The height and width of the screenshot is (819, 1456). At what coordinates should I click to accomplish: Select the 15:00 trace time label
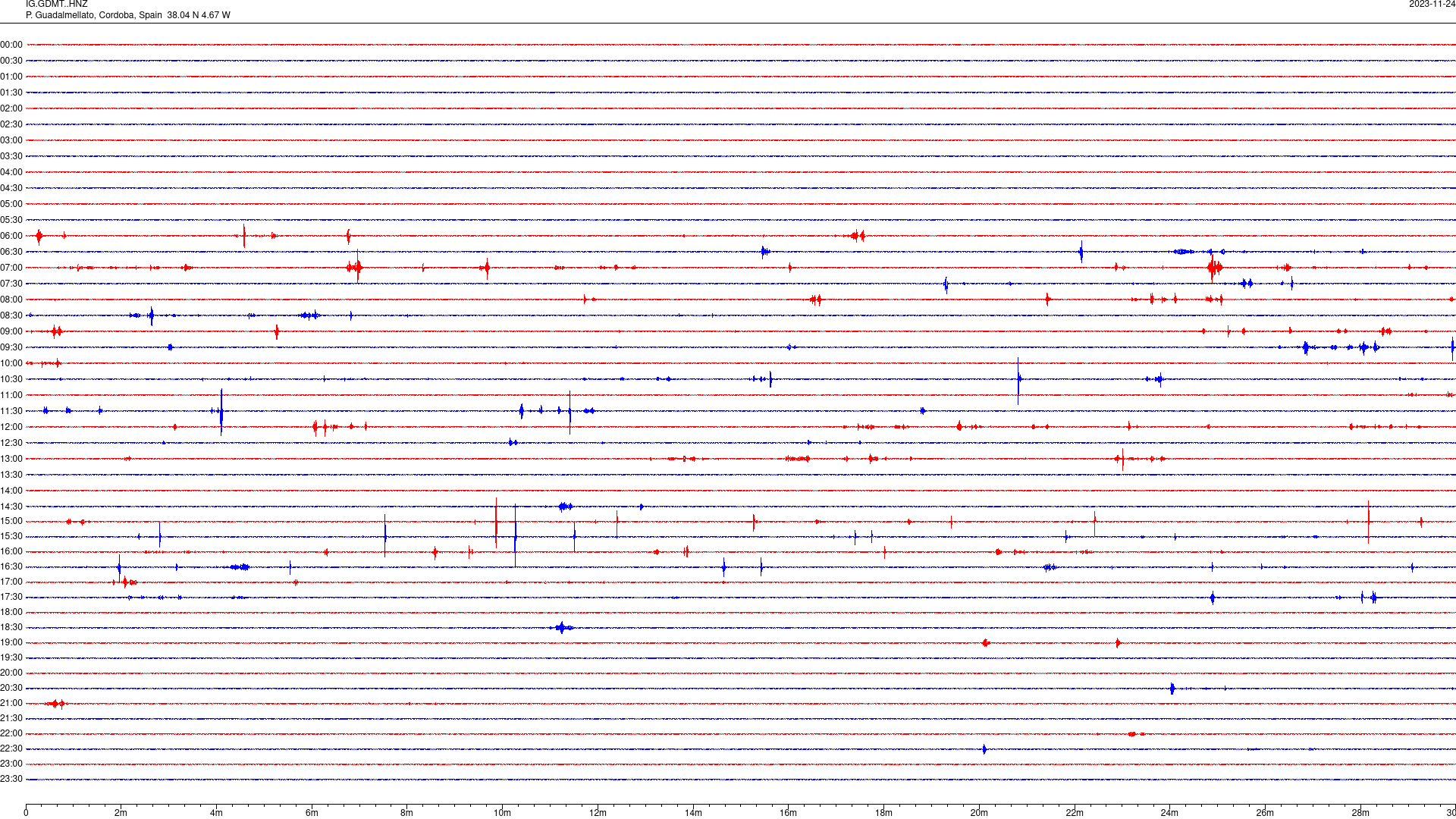[x=11, y=522]
